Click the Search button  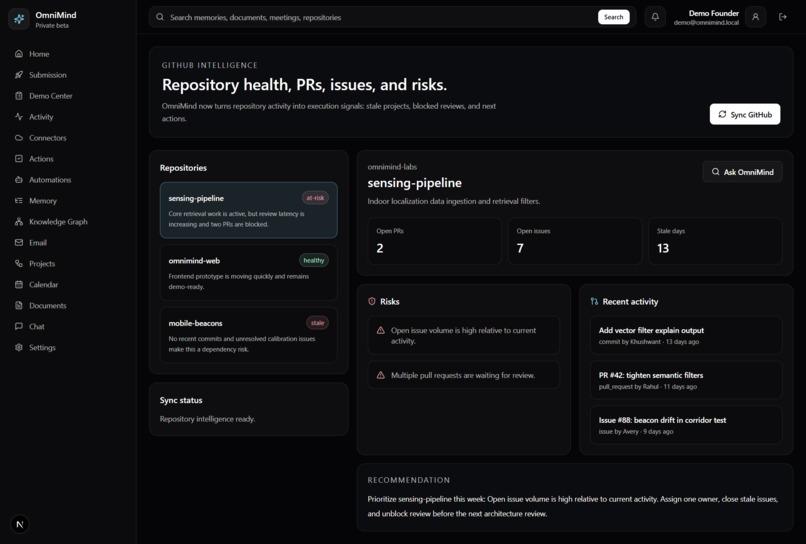(x=613, y=17)
